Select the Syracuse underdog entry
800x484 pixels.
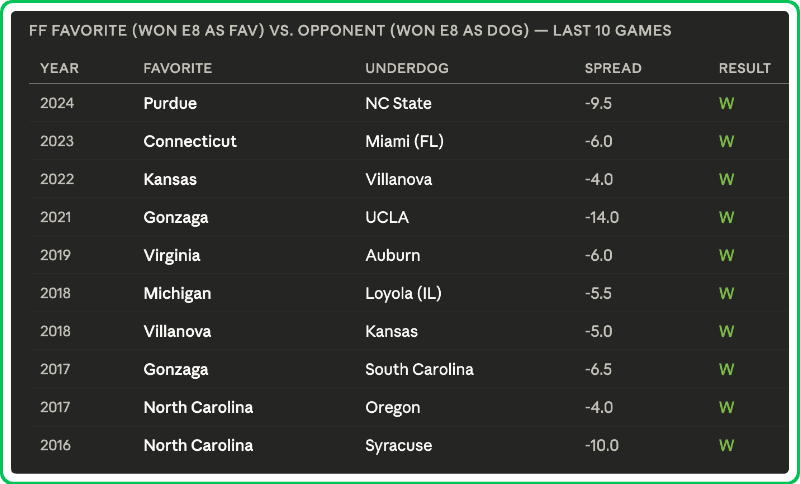(399, 446)
